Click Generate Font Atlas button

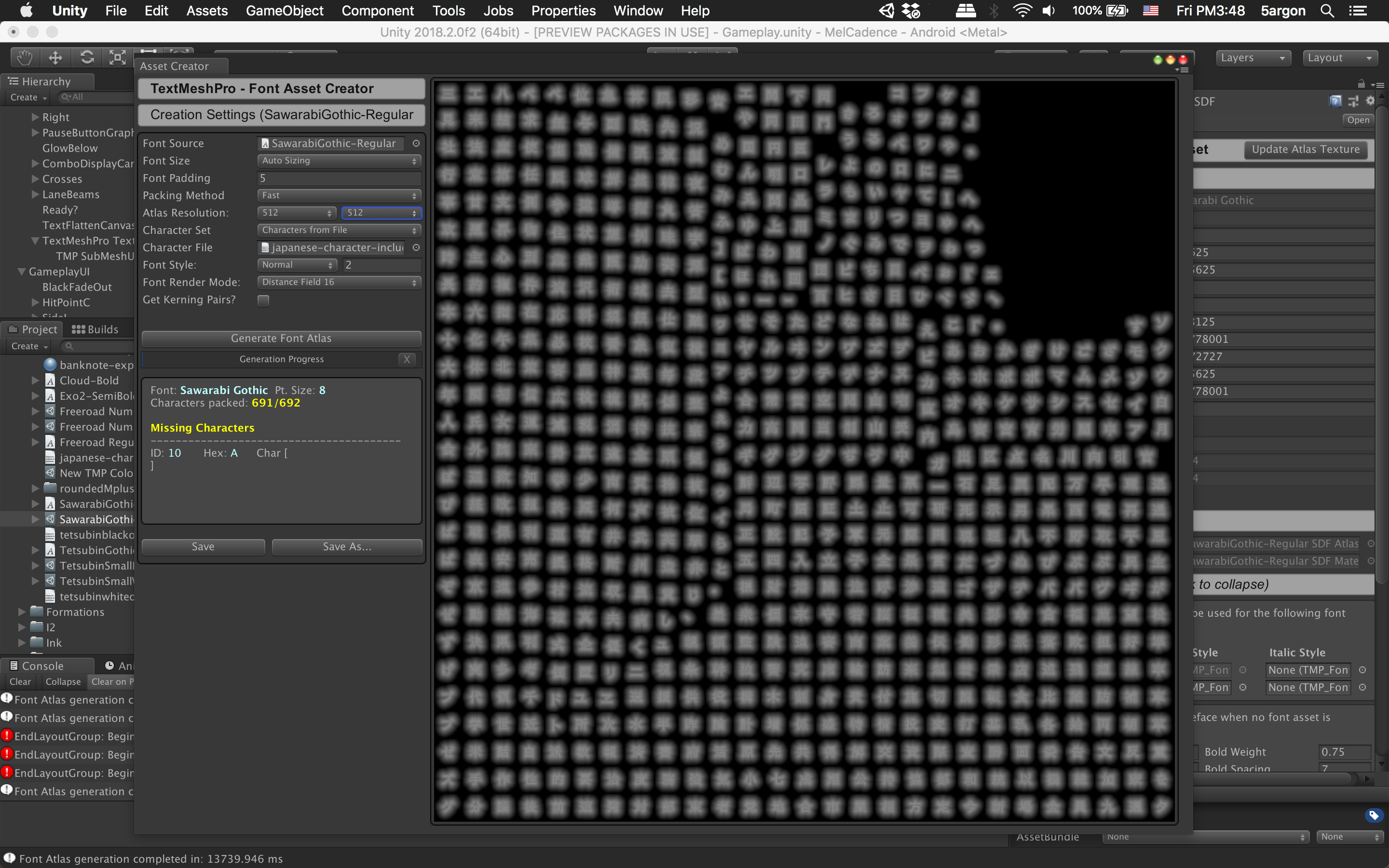281,339
